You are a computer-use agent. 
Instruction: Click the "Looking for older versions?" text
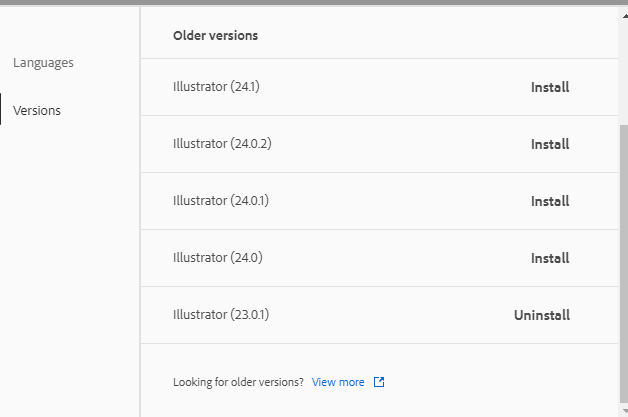pyautogui.click(x=238, y=382)
